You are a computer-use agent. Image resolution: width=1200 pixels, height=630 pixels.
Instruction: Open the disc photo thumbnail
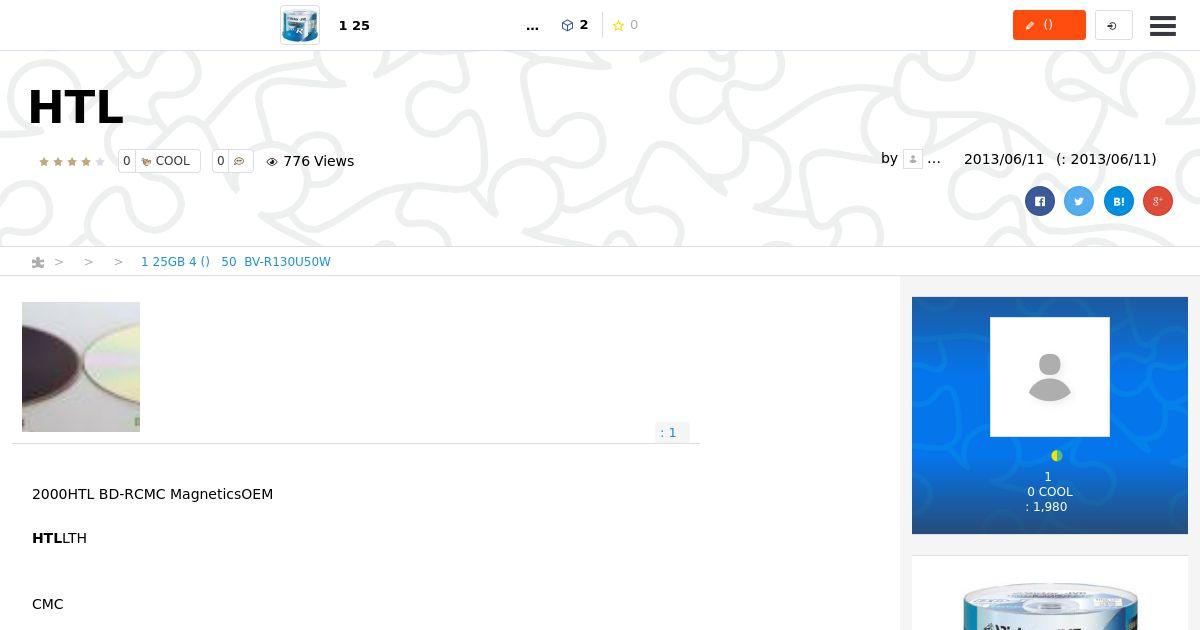click(x=81, y=367)
